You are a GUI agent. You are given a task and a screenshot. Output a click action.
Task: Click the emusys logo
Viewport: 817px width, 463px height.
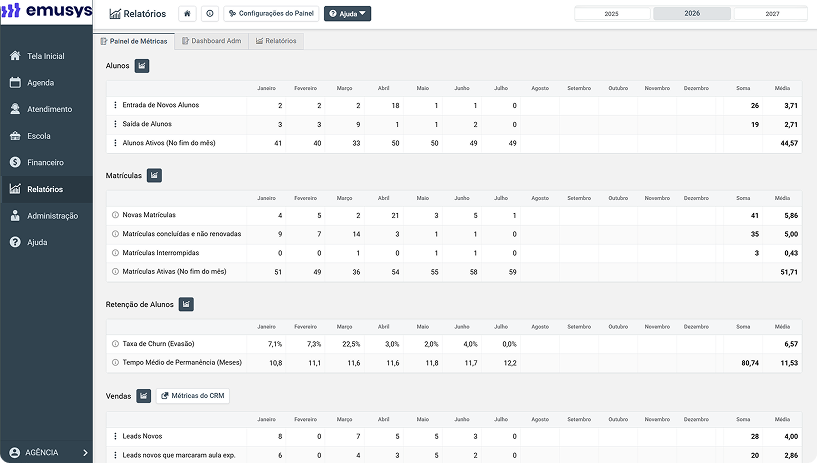click(x=46, y=10)
